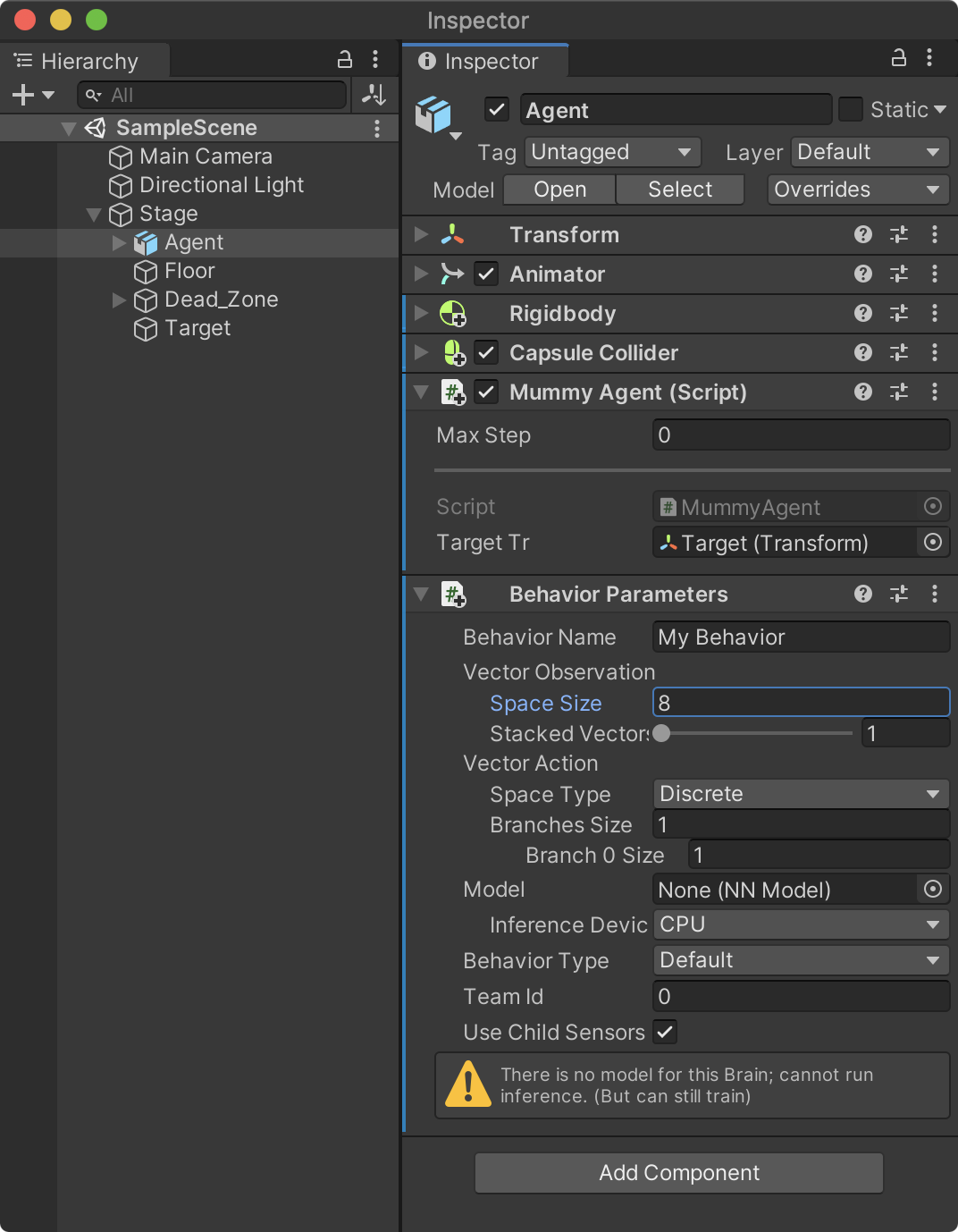958x1232 pixels.
Task: Open the Capsule Collider context menu
Action: point(935,352)
